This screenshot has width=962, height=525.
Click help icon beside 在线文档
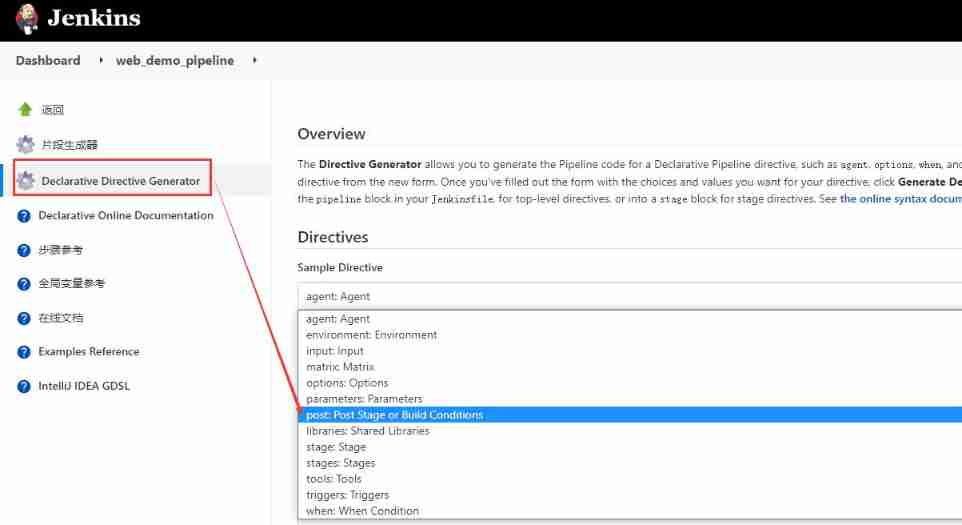(x=24, y=318)
